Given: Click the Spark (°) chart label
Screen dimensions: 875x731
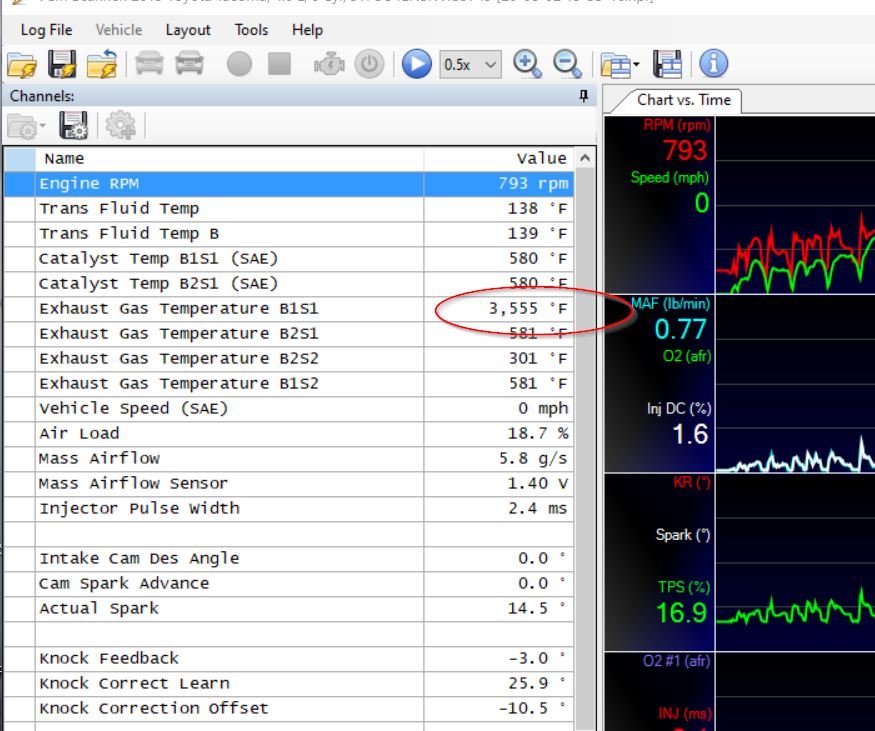Looking at the screenshot, I should tap(683, 535).
